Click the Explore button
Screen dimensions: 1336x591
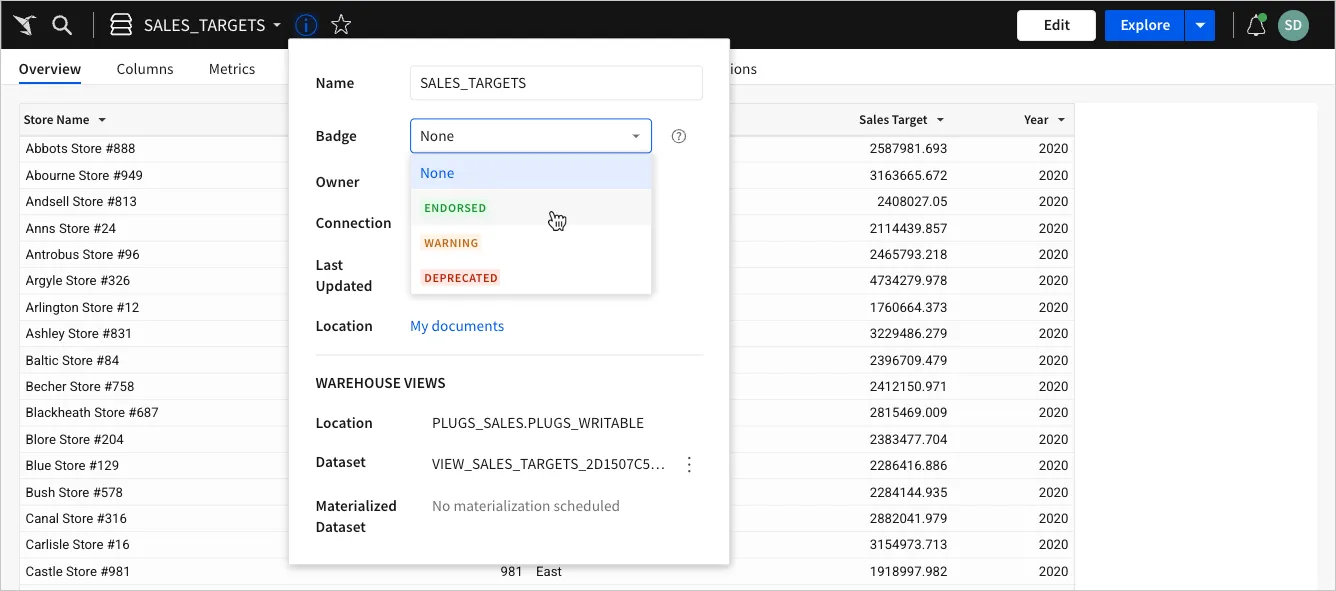tap(1145, 25)
